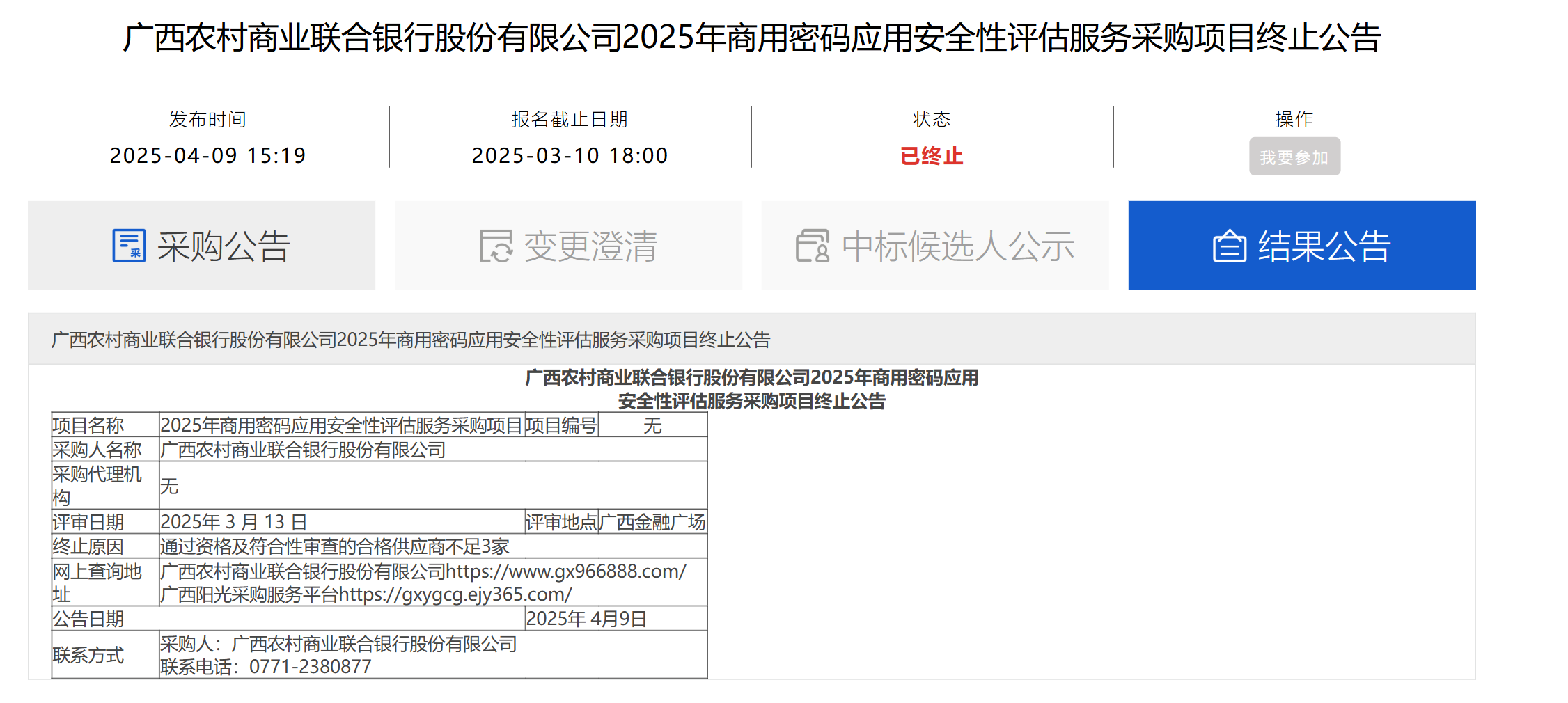Open the 中标候选人公示 tab
This screenshot has width=1568, height=703.
pyautogui.click(x=935, y=246)
